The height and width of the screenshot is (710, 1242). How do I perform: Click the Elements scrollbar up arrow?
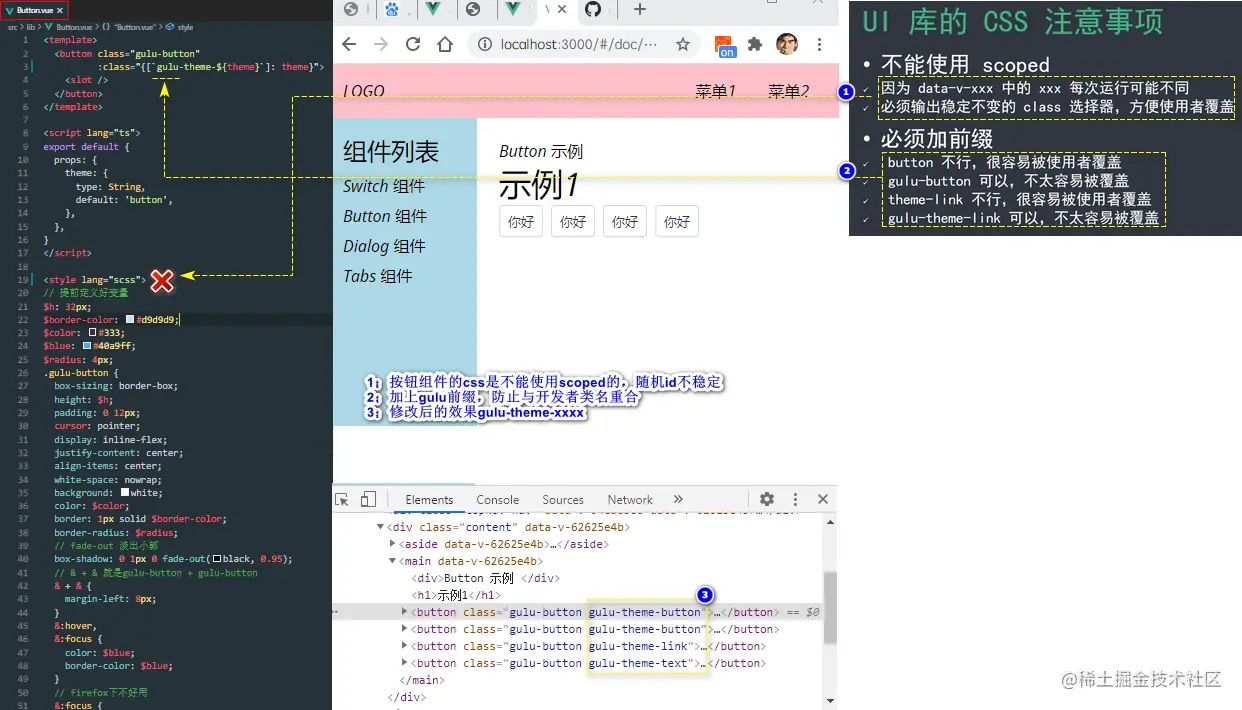830,520
